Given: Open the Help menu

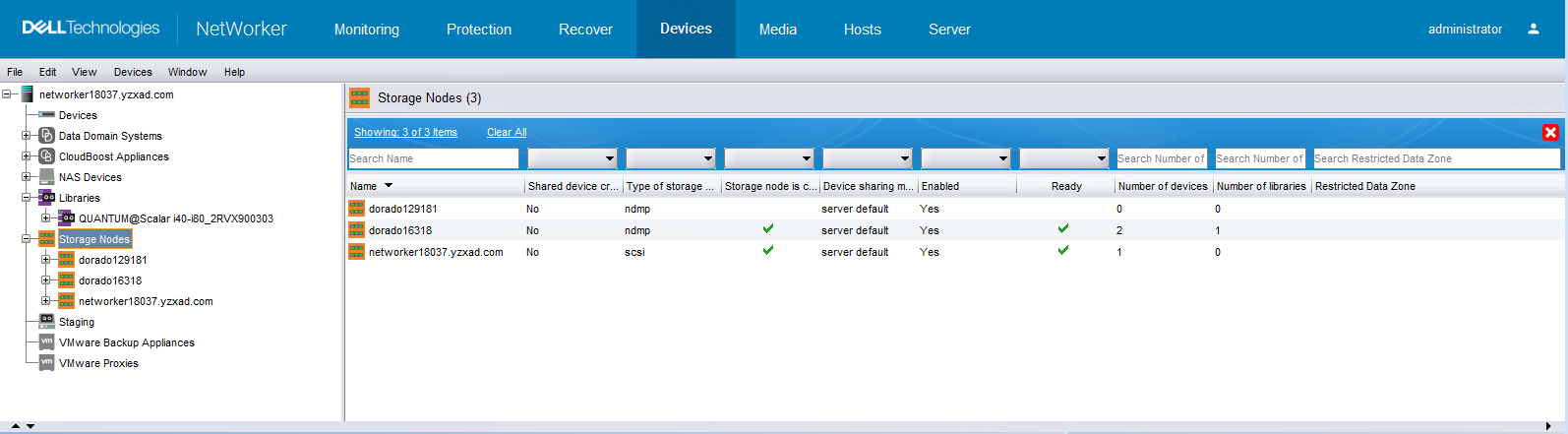Looking at the screenshot, I should click(x=234, y=72).
